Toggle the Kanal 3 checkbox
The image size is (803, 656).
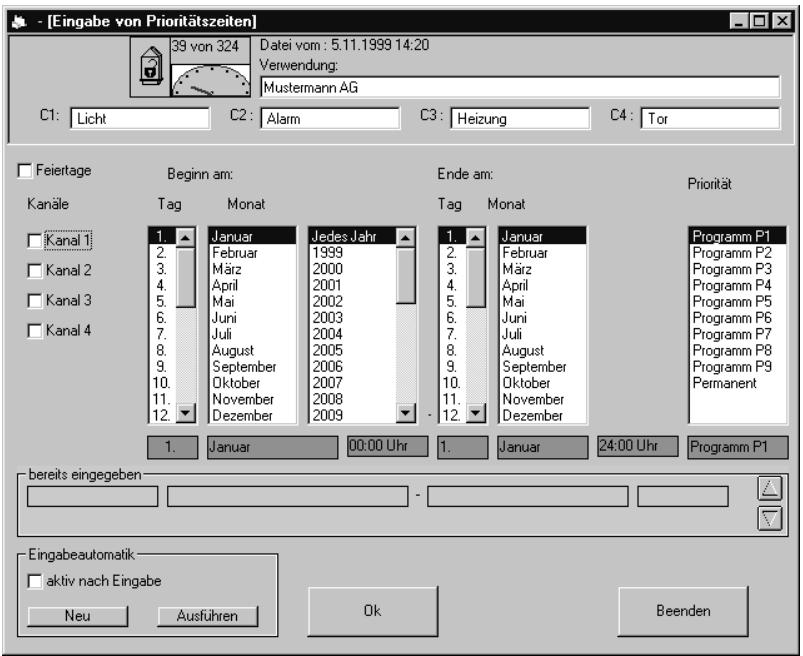point(35,300)
